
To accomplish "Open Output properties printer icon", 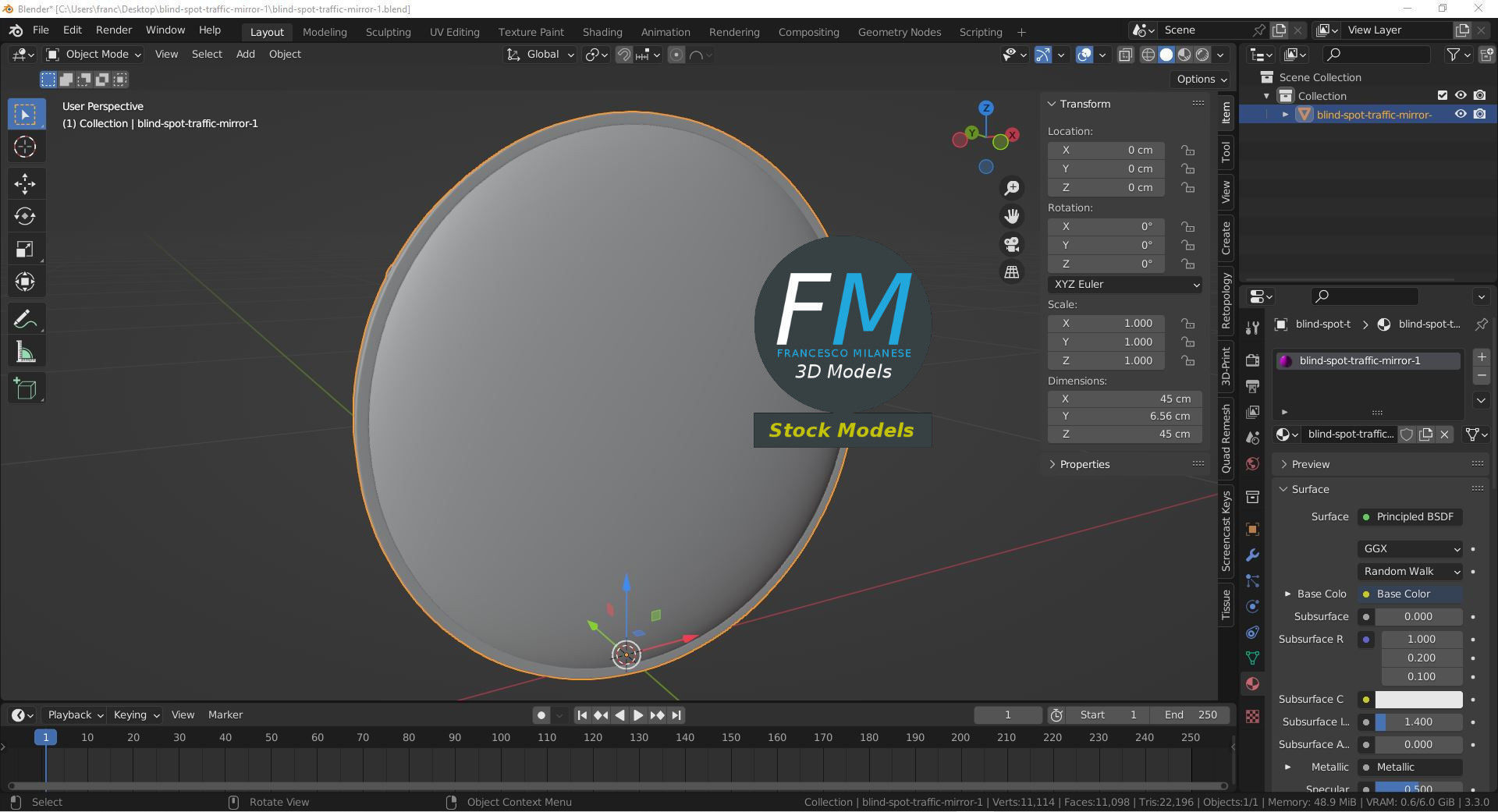I will pyautogui.click(x=1252, y=386).
